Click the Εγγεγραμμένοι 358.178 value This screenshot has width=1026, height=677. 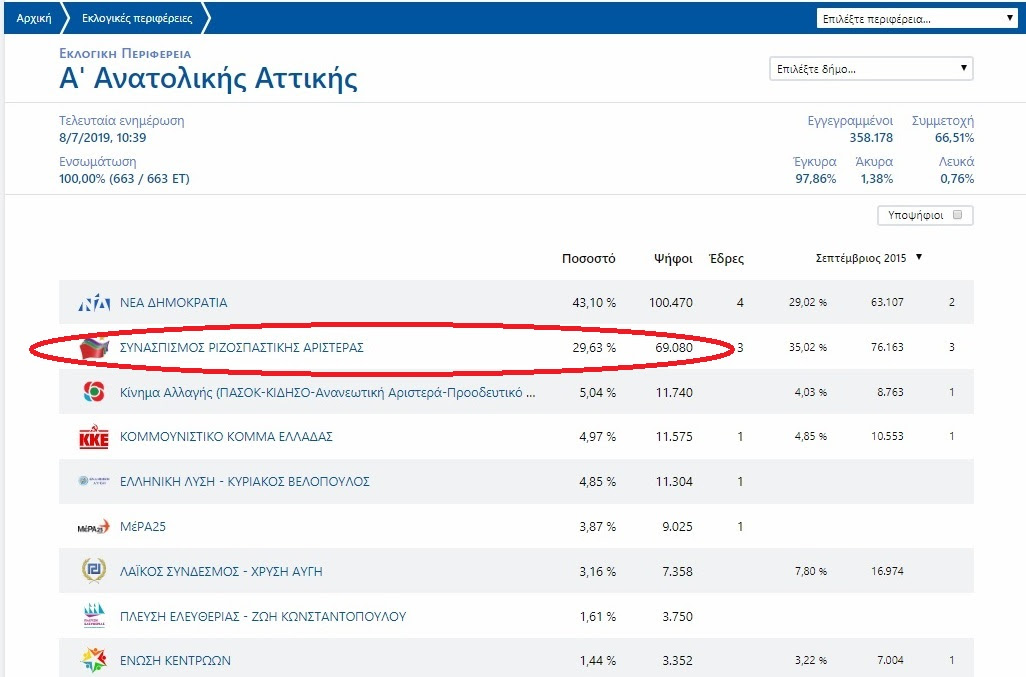[x=871, y=137]
